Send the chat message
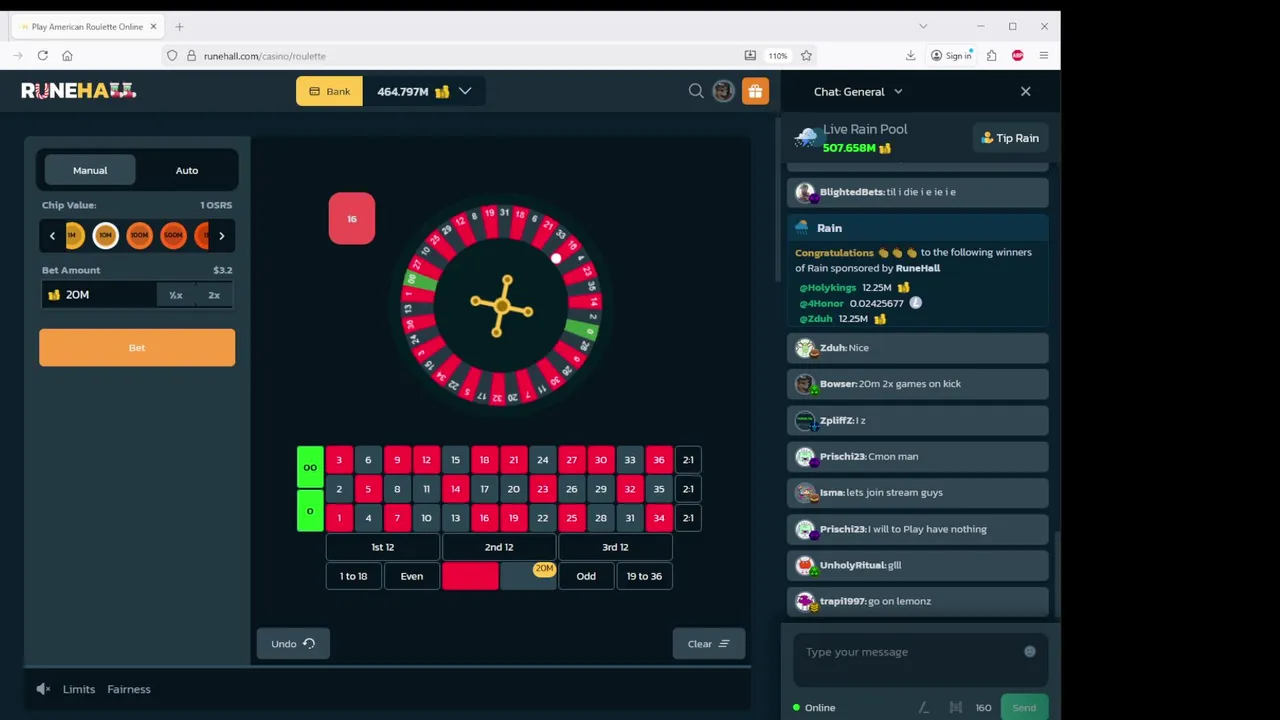The width and height of the screenshot is (1280, 720). click(x=1024, y=707)
